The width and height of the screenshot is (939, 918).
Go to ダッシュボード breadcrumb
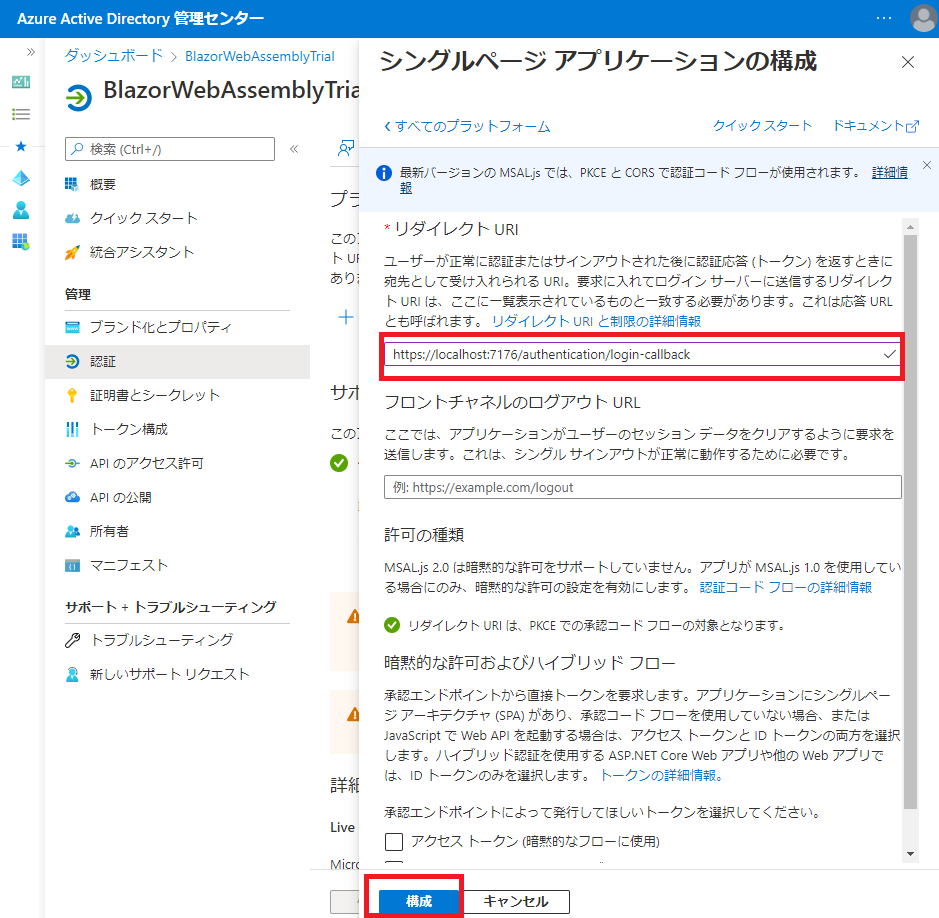[114, 56]
